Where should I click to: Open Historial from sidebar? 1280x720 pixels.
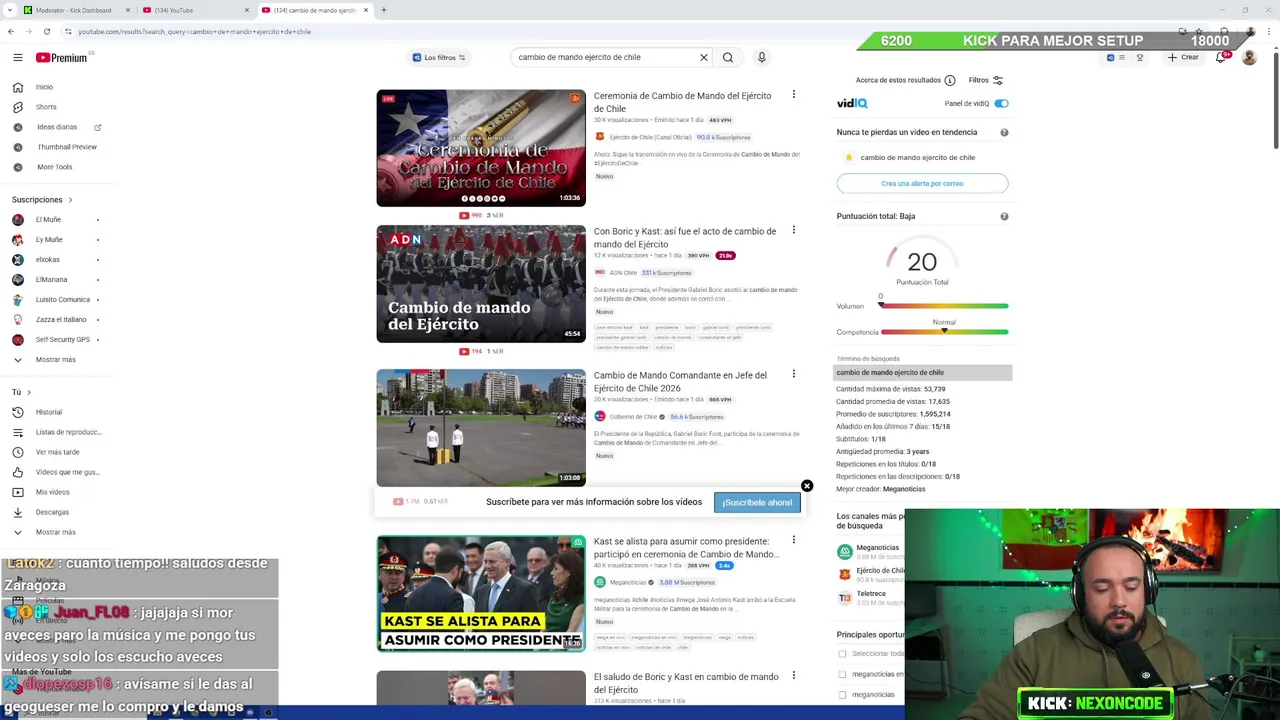click(49, 412)
